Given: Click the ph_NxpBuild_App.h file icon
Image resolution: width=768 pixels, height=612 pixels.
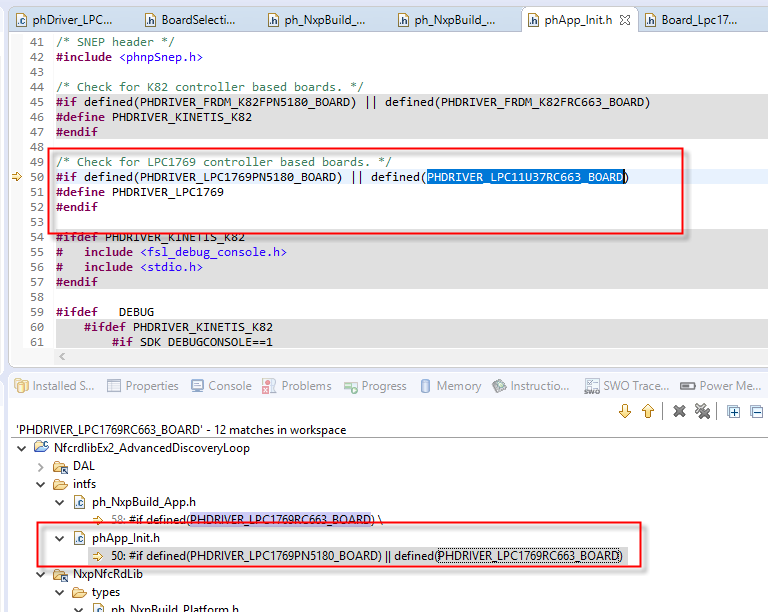Looking at the screenshot, I should [x=79, y=502].
